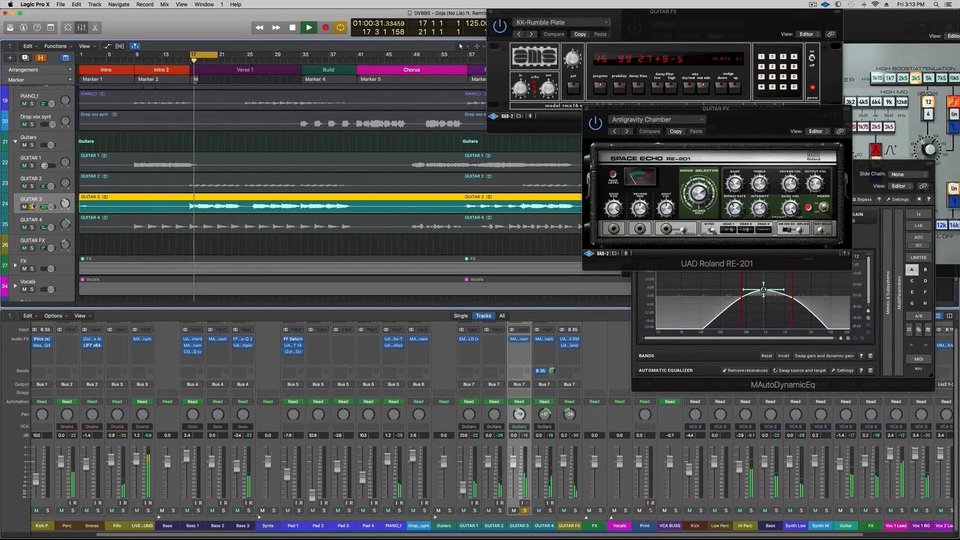Screen dimensions: 960x540
Task: Click the Rewind transport button
Action: coord(260,28)
